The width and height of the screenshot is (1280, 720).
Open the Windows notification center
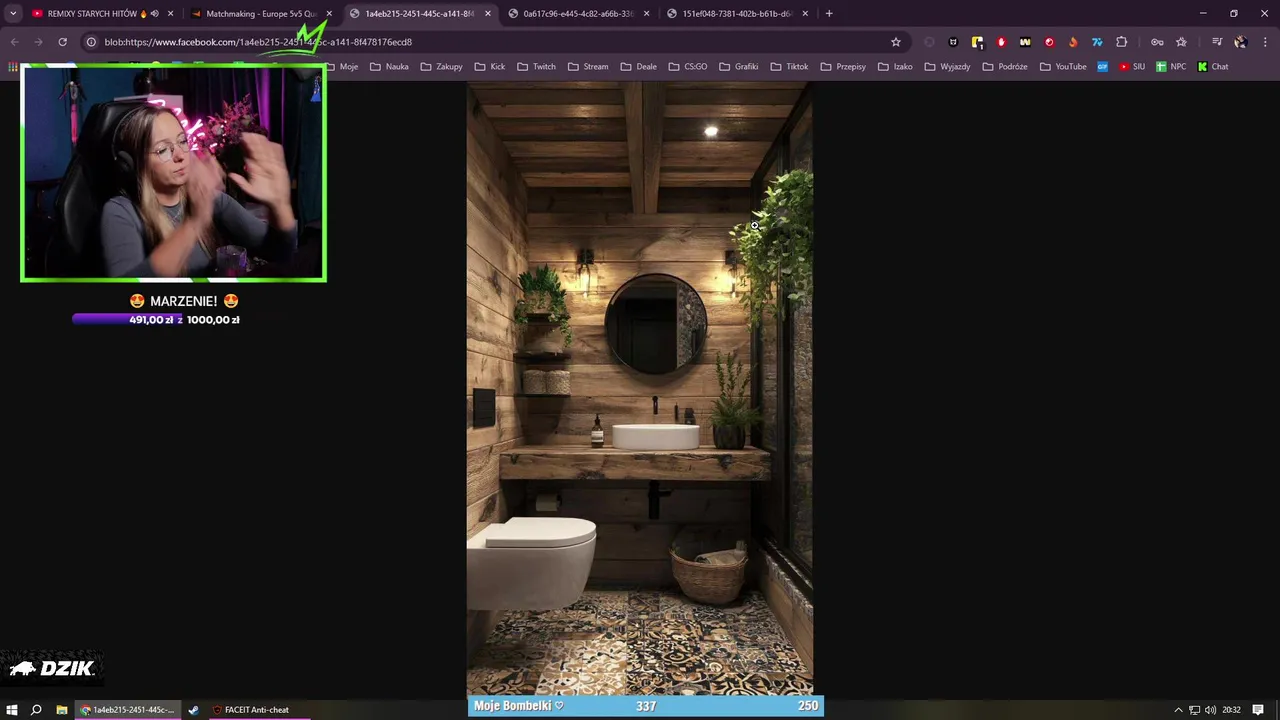pyautogui.click(x=1258, y=710)
